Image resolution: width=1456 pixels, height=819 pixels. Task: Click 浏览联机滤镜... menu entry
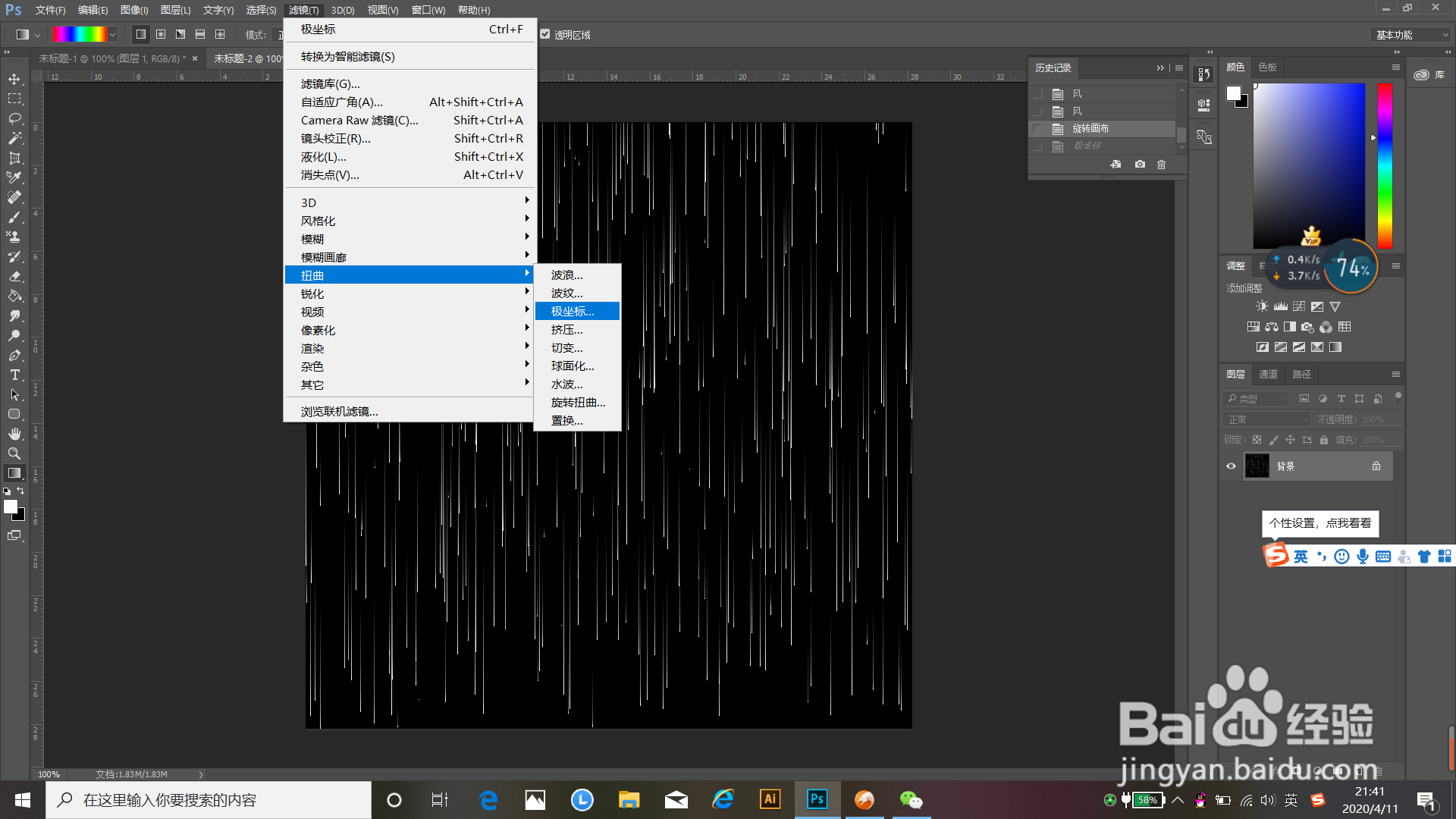coord(339,411)
